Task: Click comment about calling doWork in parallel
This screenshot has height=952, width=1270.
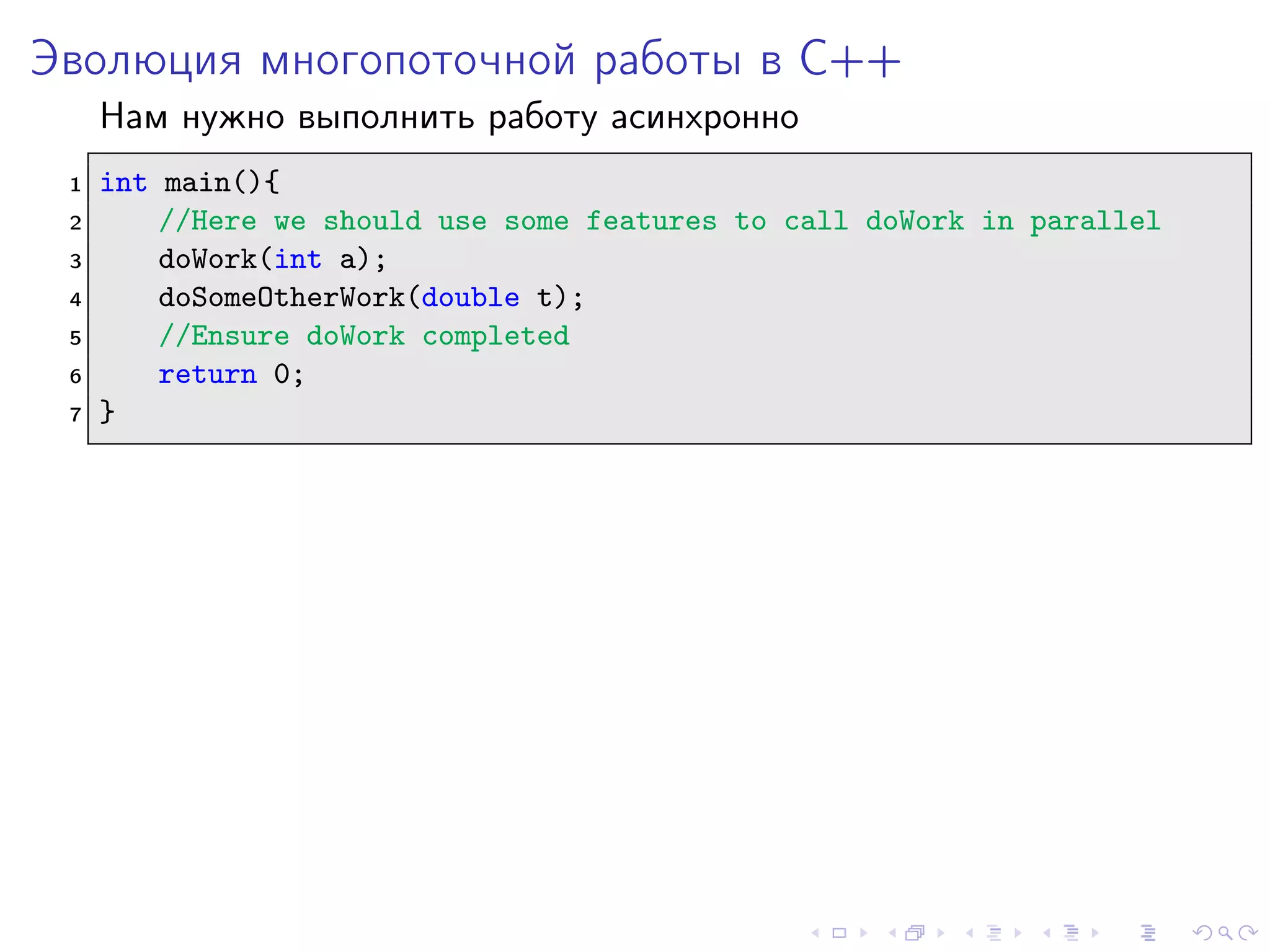Action: click(659, 221)
